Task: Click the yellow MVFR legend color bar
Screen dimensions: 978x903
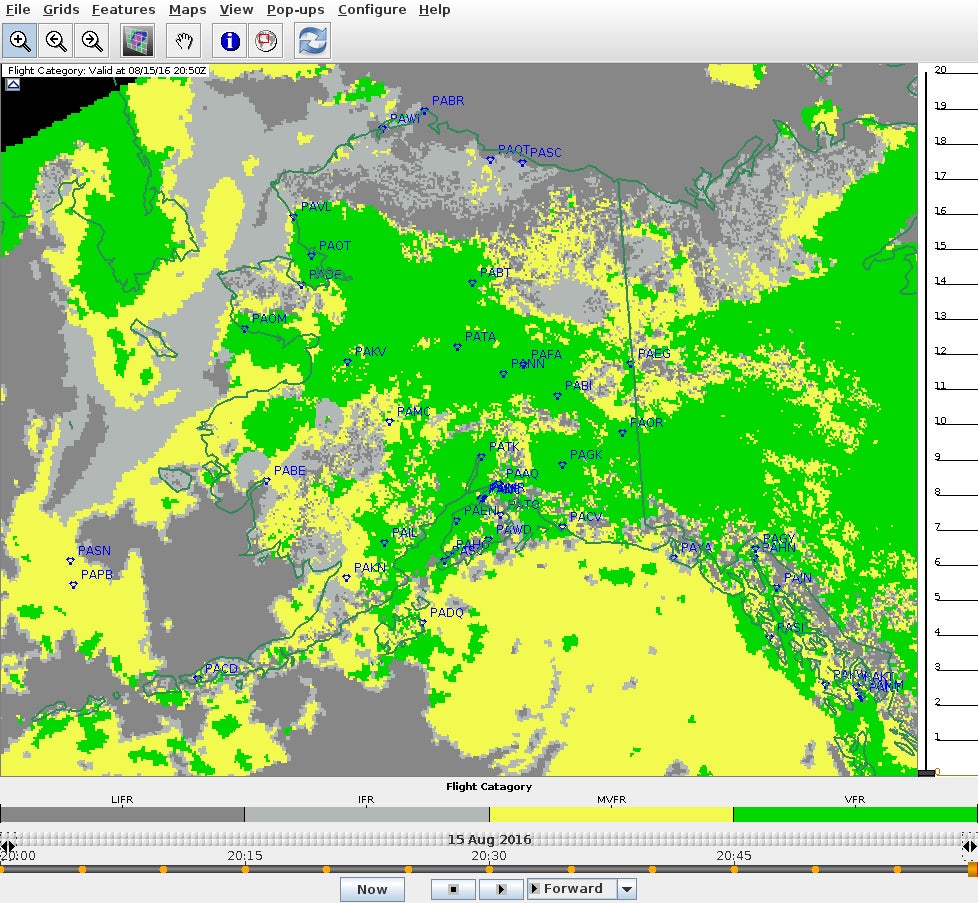Action: tap(610, 815)
